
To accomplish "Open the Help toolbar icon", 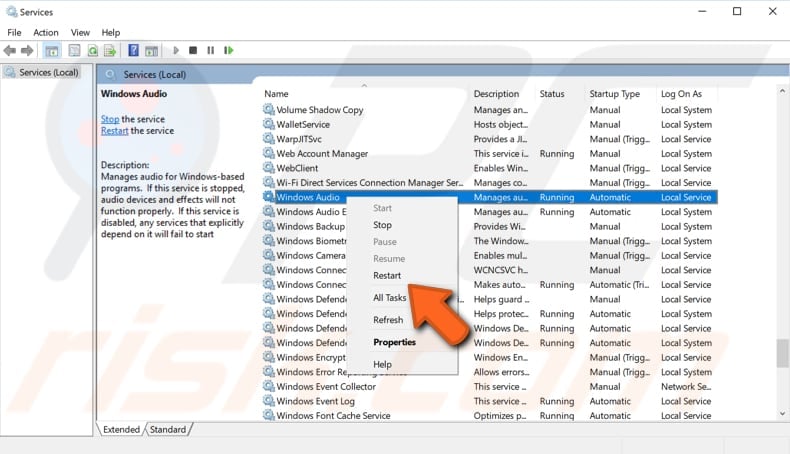I will 133,50.
